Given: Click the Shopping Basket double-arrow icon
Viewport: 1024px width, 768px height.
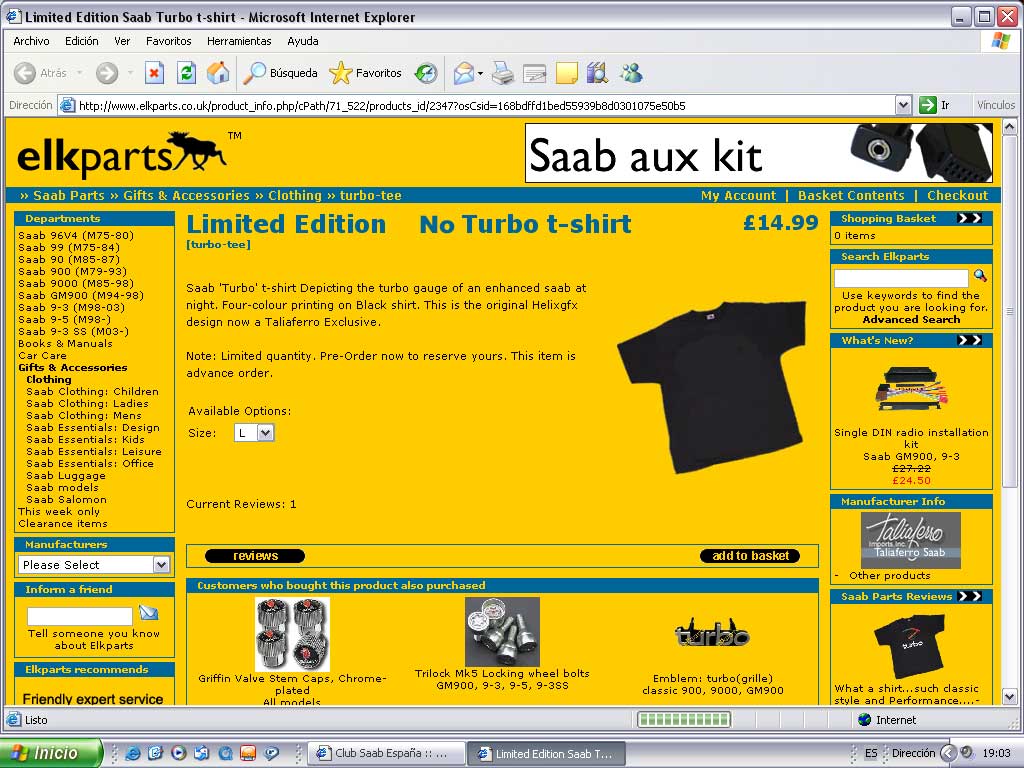Looking at the screenshot, I should coord(969,218).
